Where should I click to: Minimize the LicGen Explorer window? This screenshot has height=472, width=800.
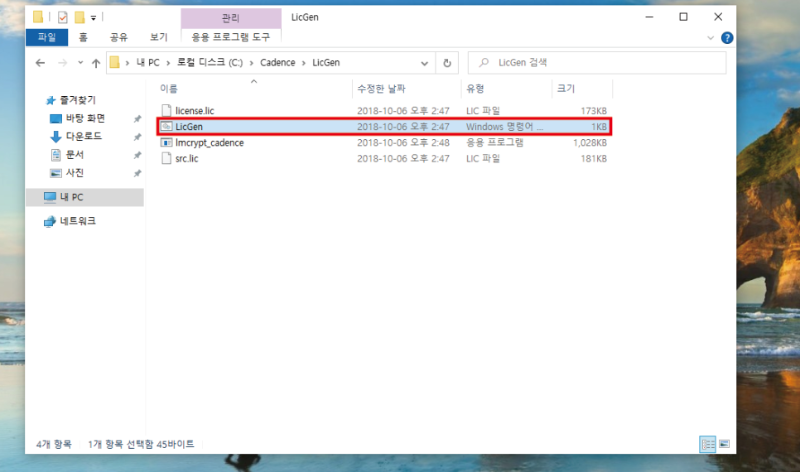649,17
